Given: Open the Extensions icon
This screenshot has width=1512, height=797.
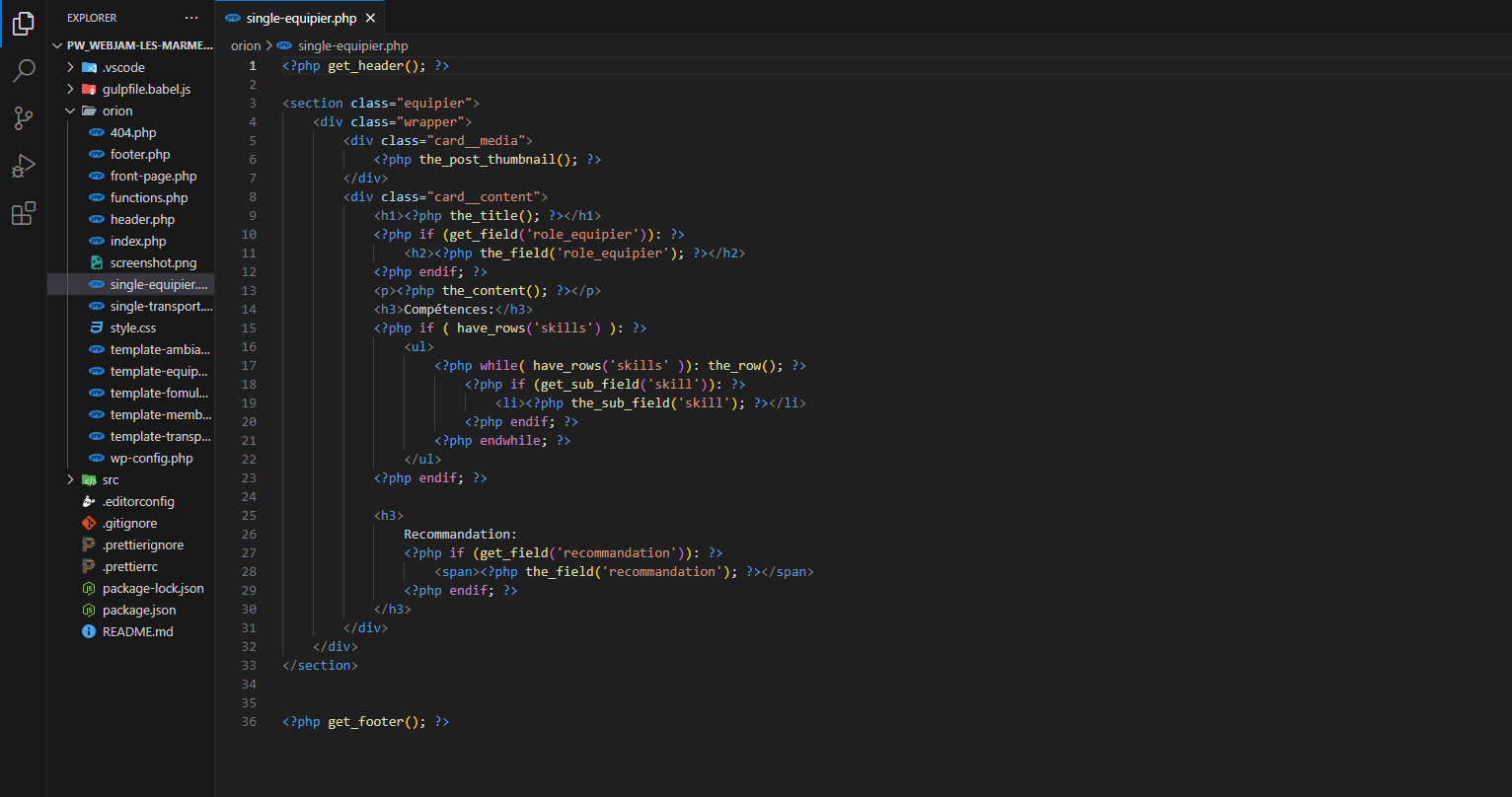Looking at the screenshot, I should coord(22,212).
